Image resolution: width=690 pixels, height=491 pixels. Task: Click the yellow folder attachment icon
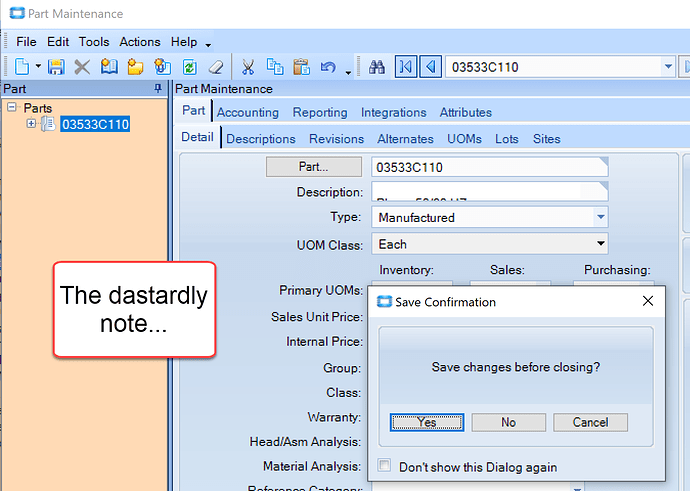[x=136, y=67]
